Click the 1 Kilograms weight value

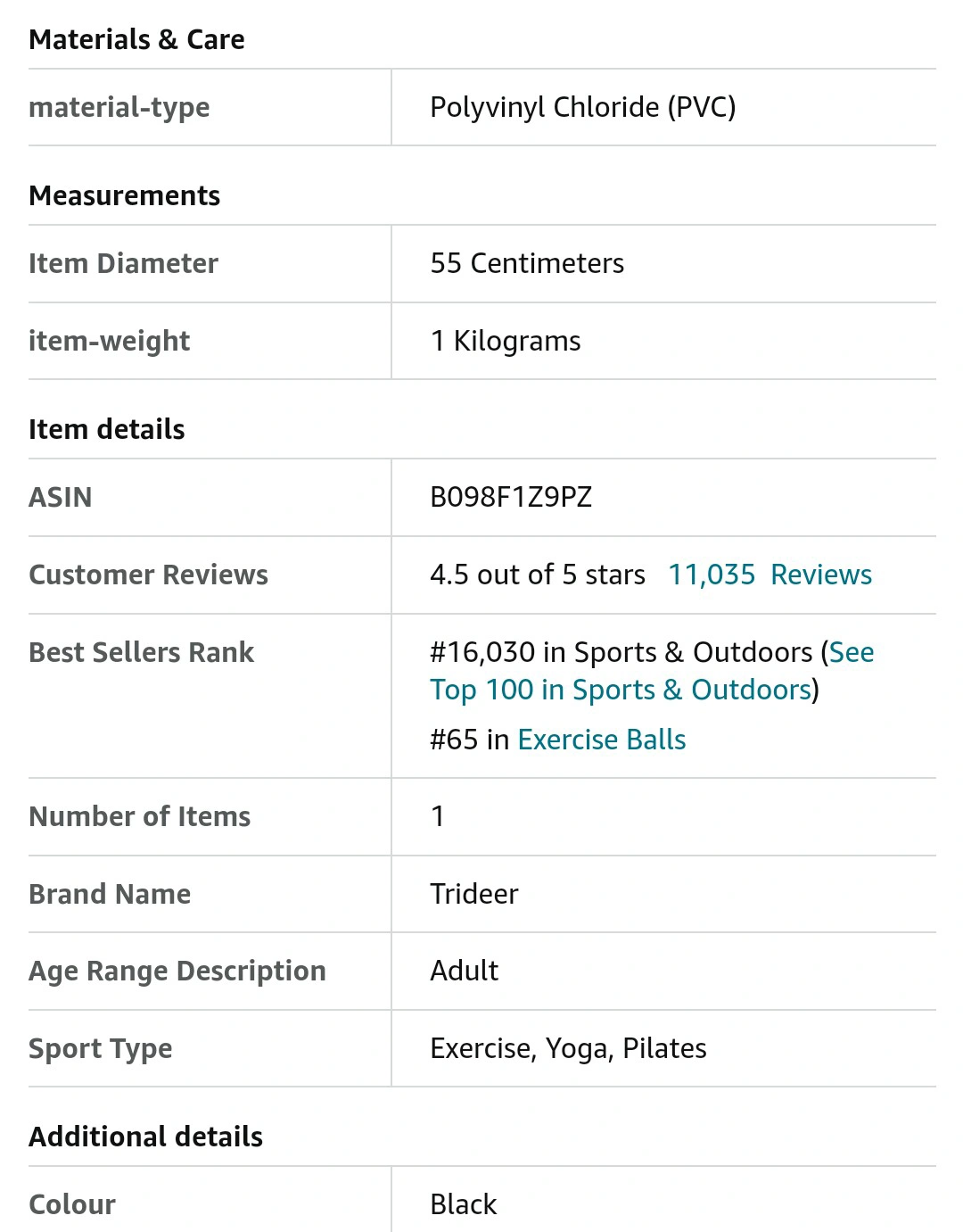(x=506, y=341)
